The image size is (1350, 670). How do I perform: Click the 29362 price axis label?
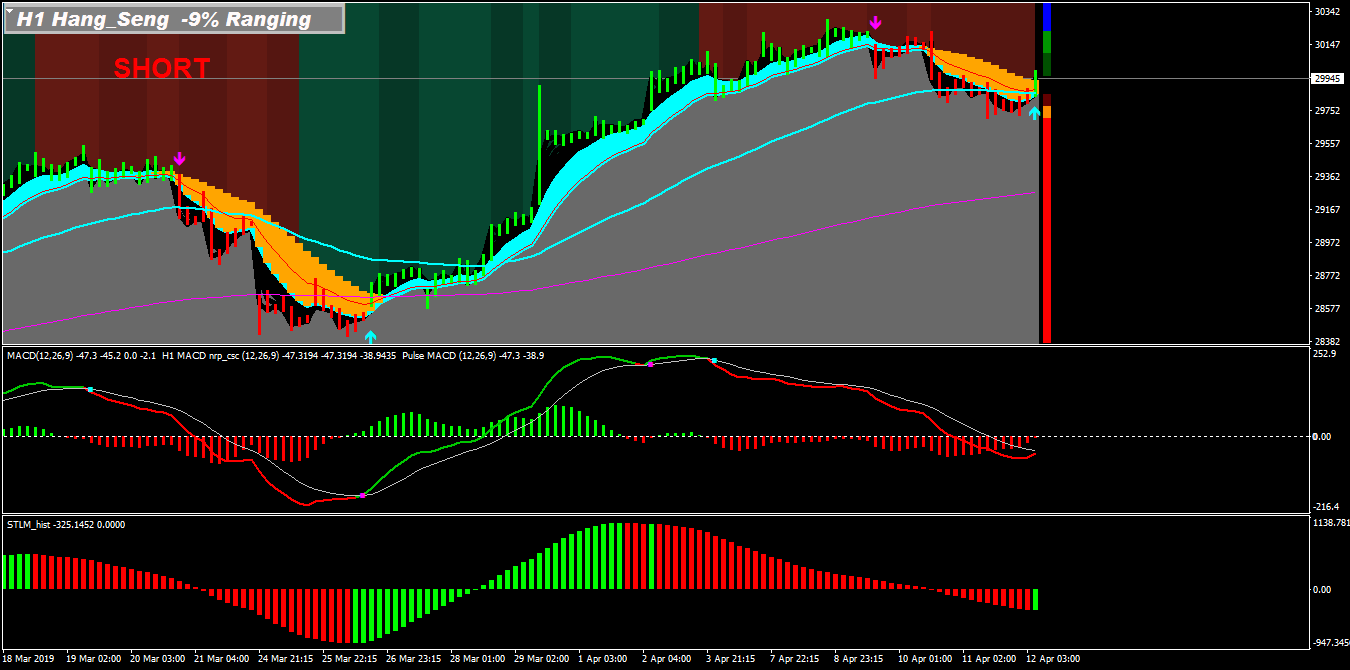pyautogui.click(x=1328, y=177)
